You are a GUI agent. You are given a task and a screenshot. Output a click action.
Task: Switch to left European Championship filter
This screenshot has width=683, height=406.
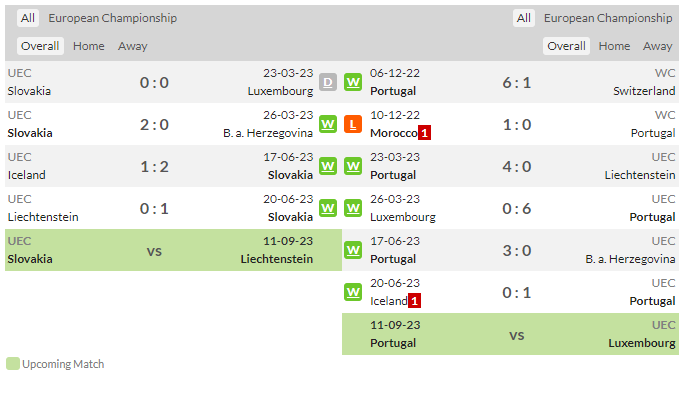point(112,18)
